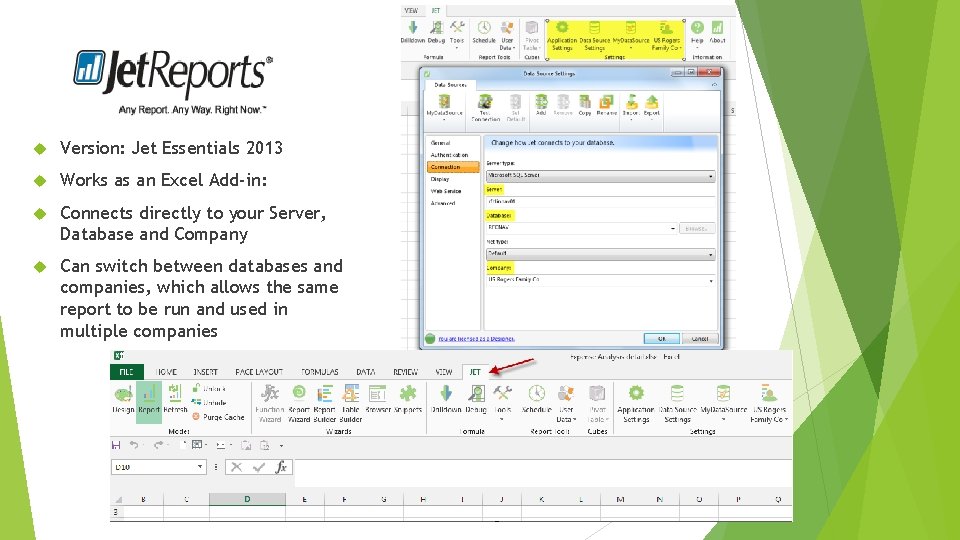Click Cancel in the Data Source Settings dialog
This screenshot has height=540, width=960.
click(x=700, y=339)
